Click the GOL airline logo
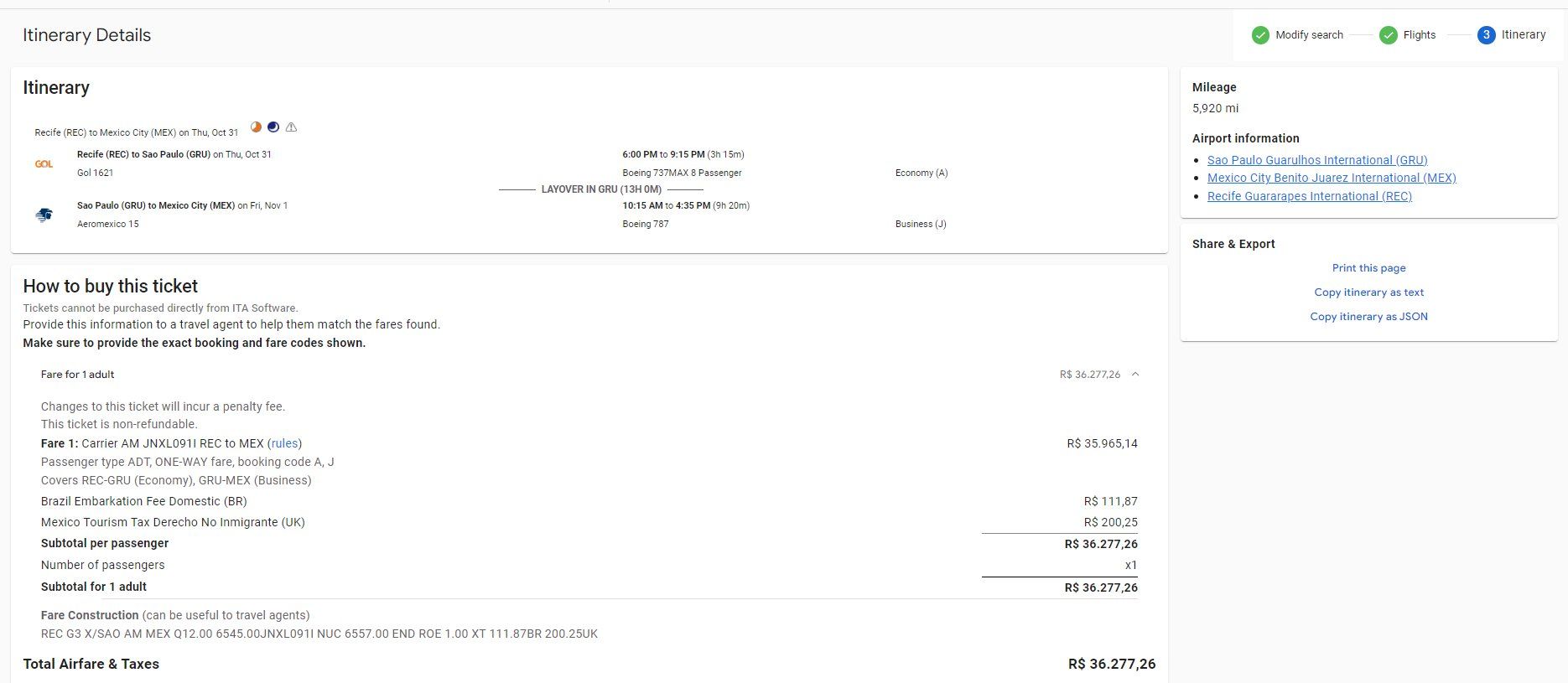This screenshot has width=1568, height=683. click(44, 164)
